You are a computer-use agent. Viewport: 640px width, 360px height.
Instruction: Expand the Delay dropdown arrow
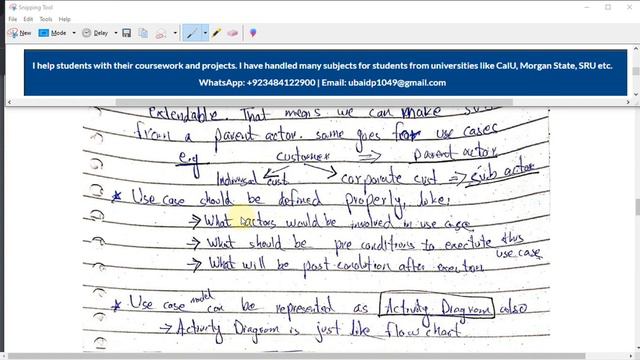[x=116, y=33]
